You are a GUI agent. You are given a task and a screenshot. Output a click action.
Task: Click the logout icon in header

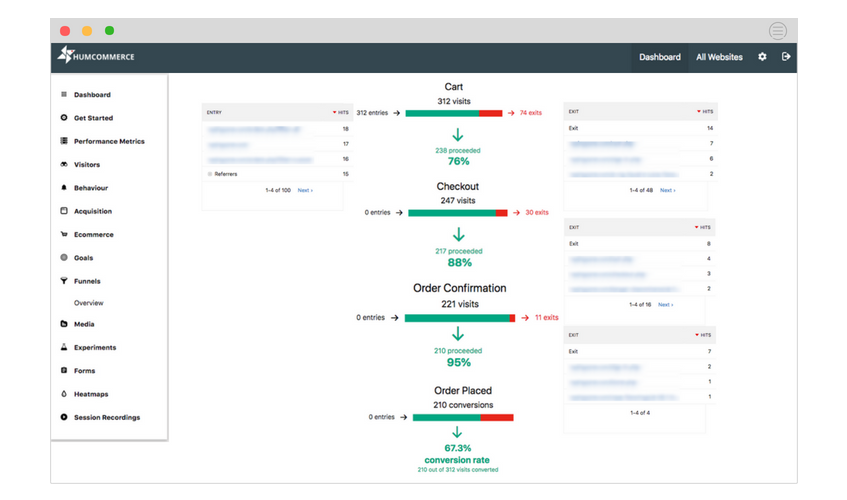[x=786, y=57]
